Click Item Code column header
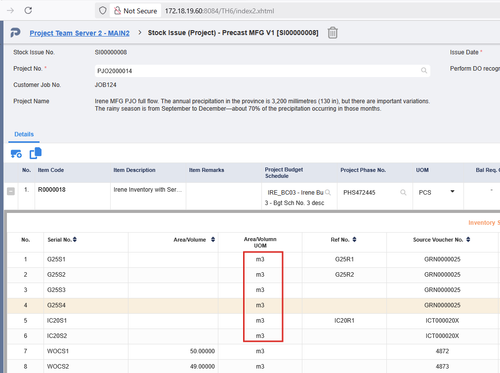This screenshot has width=500, height=373. [51, 170]
